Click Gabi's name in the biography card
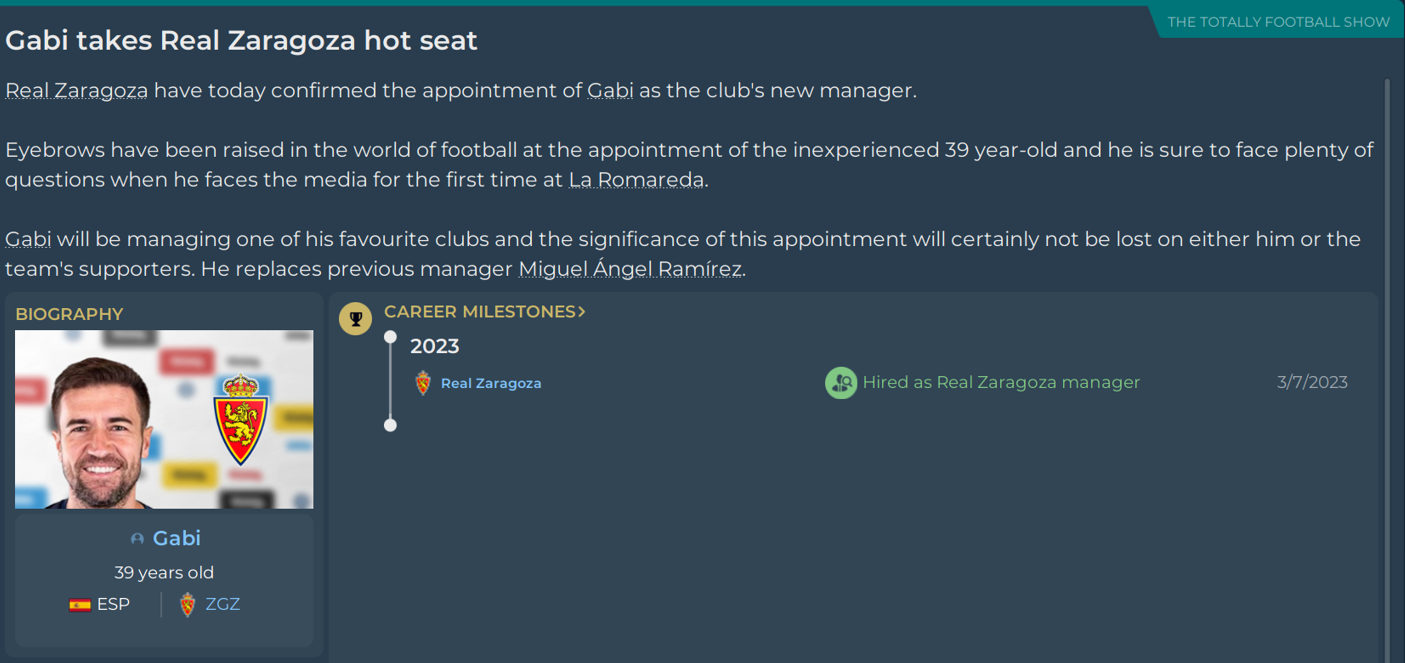 tap(177, 538)
